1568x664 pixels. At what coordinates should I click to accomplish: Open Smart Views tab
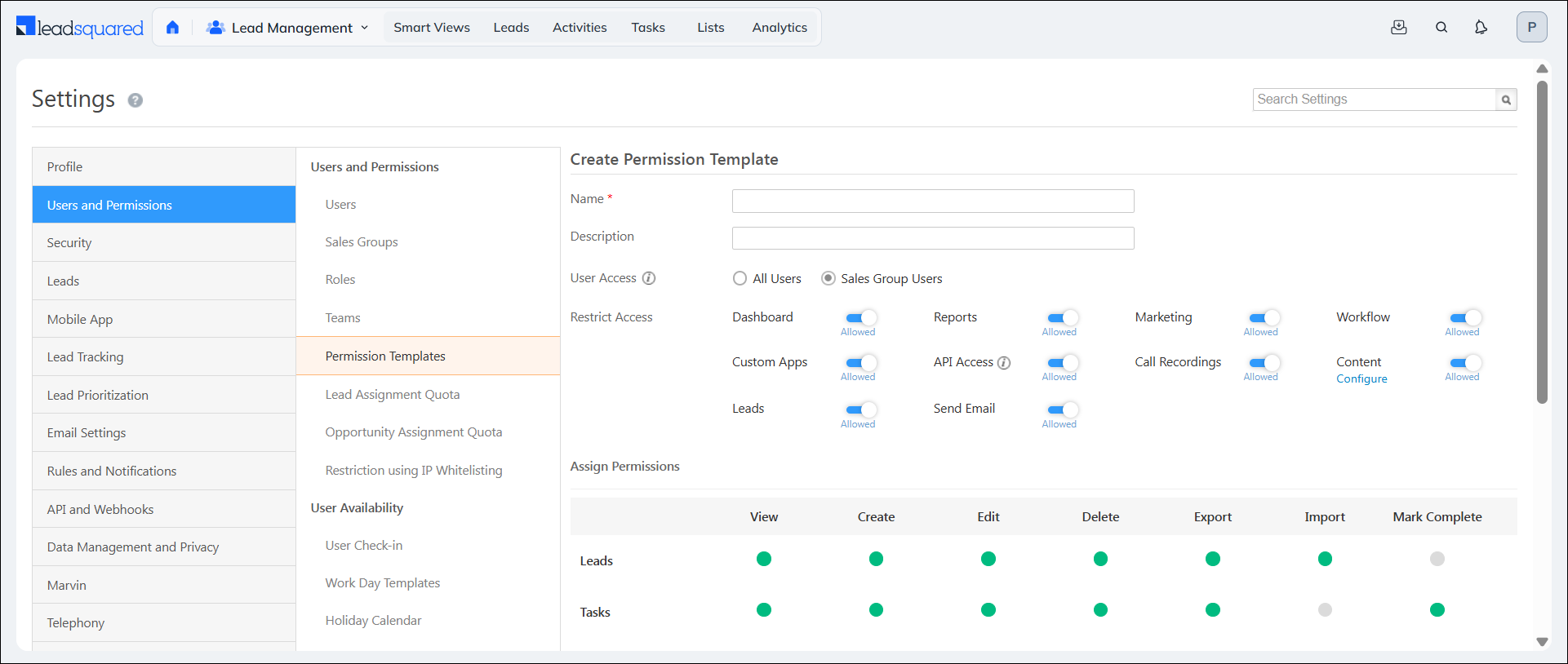tap(432, 28)
